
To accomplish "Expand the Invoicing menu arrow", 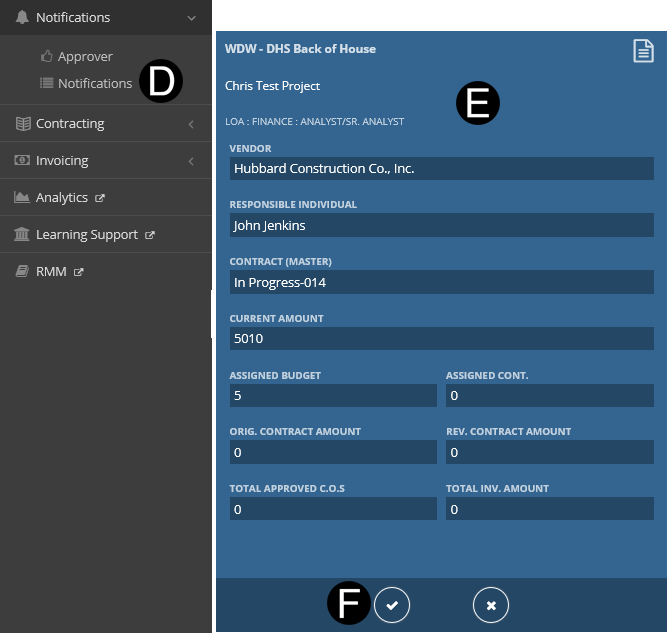I will [191, 161].
